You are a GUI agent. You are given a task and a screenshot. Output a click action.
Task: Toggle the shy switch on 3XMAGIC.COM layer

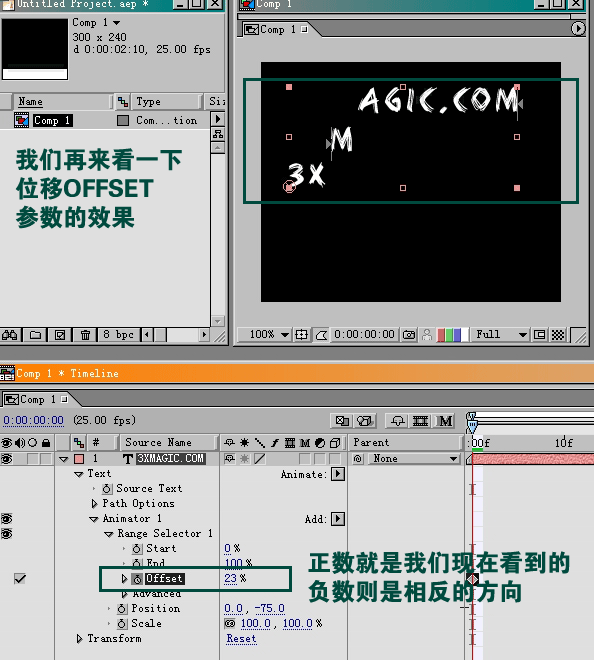pyautogui.click(x=229, y=459)
